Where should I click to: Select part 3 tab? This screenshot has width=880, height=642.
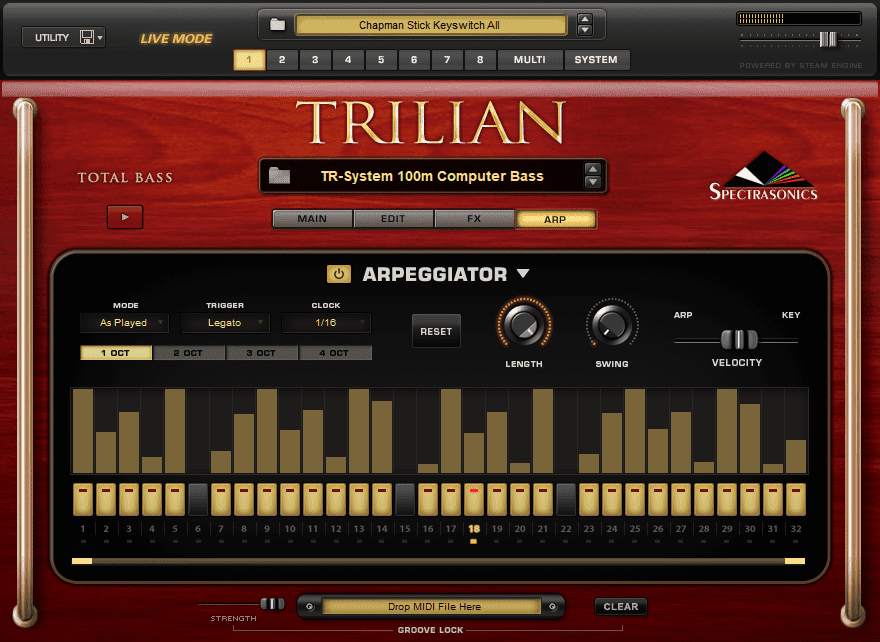[315, 59]
